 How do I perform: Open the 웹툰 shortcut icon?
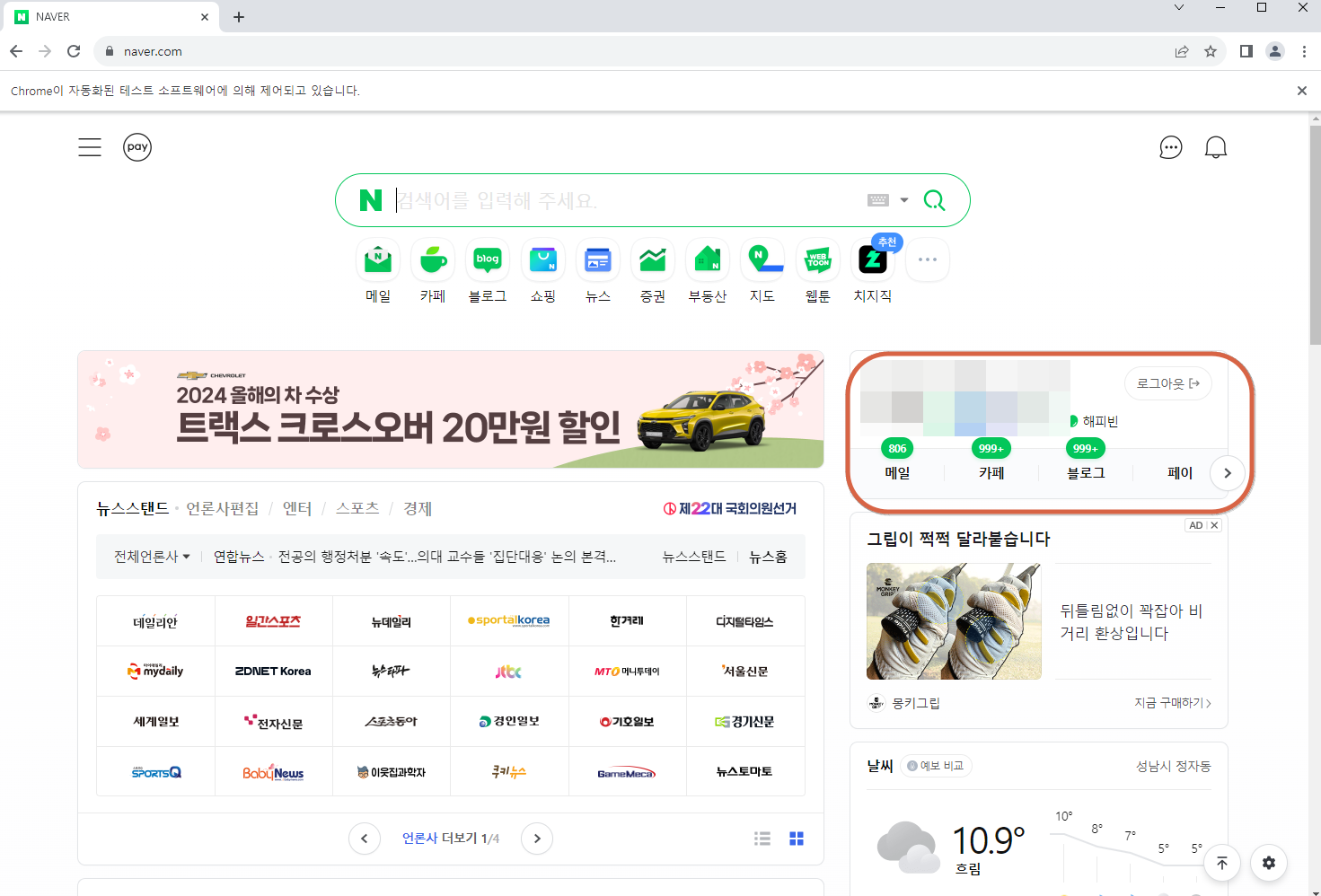818,260
